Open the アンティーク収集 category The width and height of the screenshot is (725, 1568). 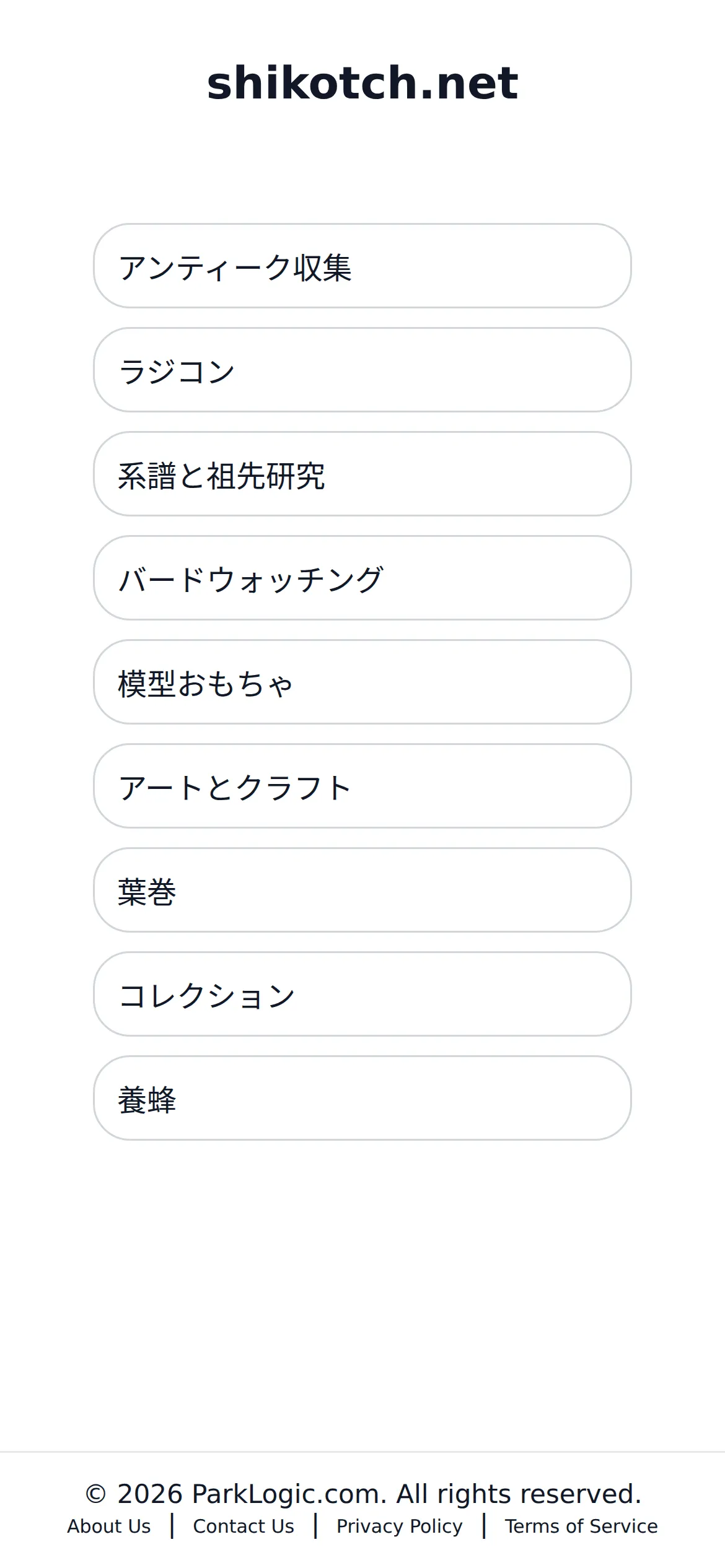click(362, 266)
